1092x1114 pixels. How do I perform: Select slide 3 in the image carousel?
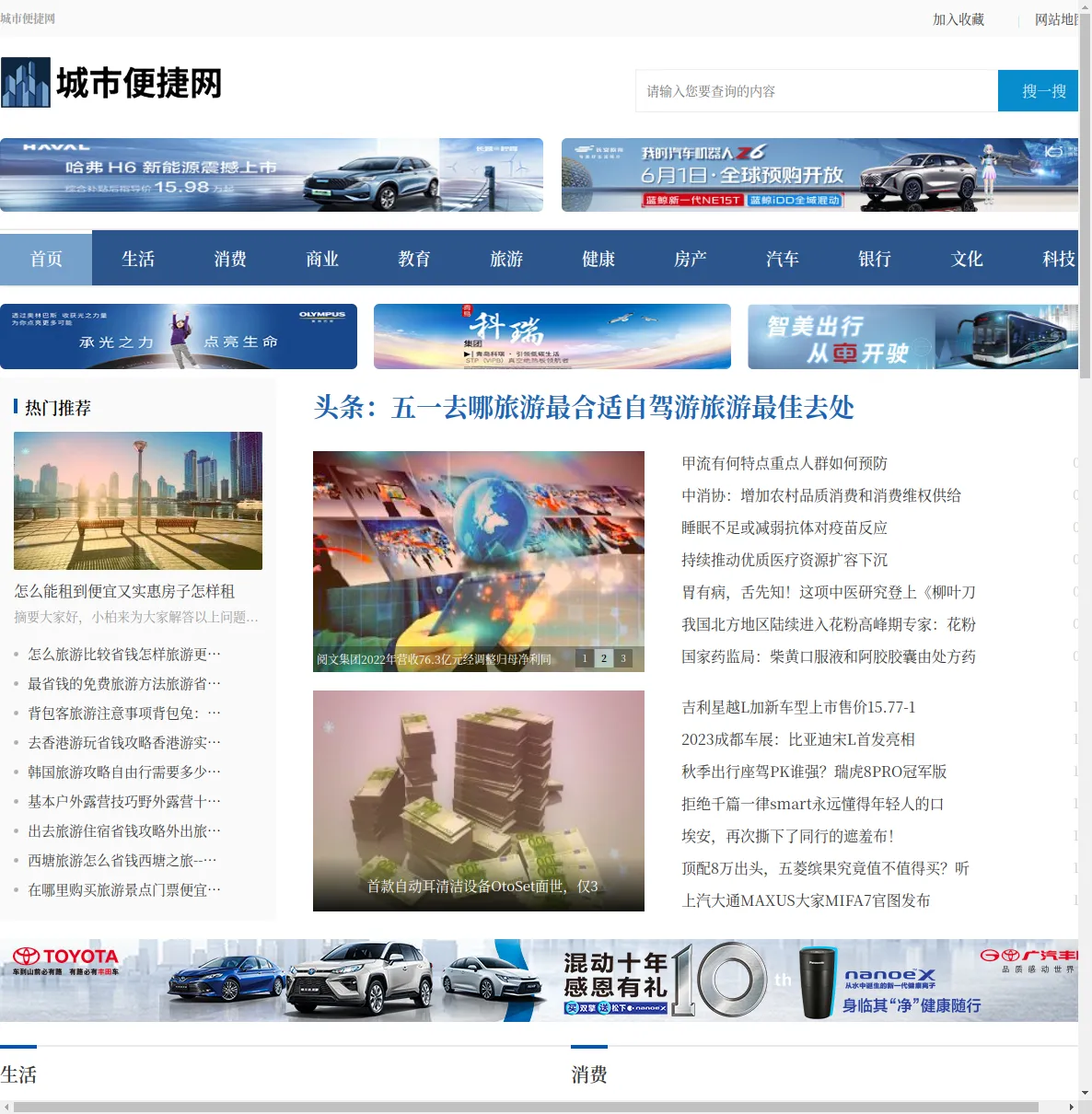coord(623,658)
